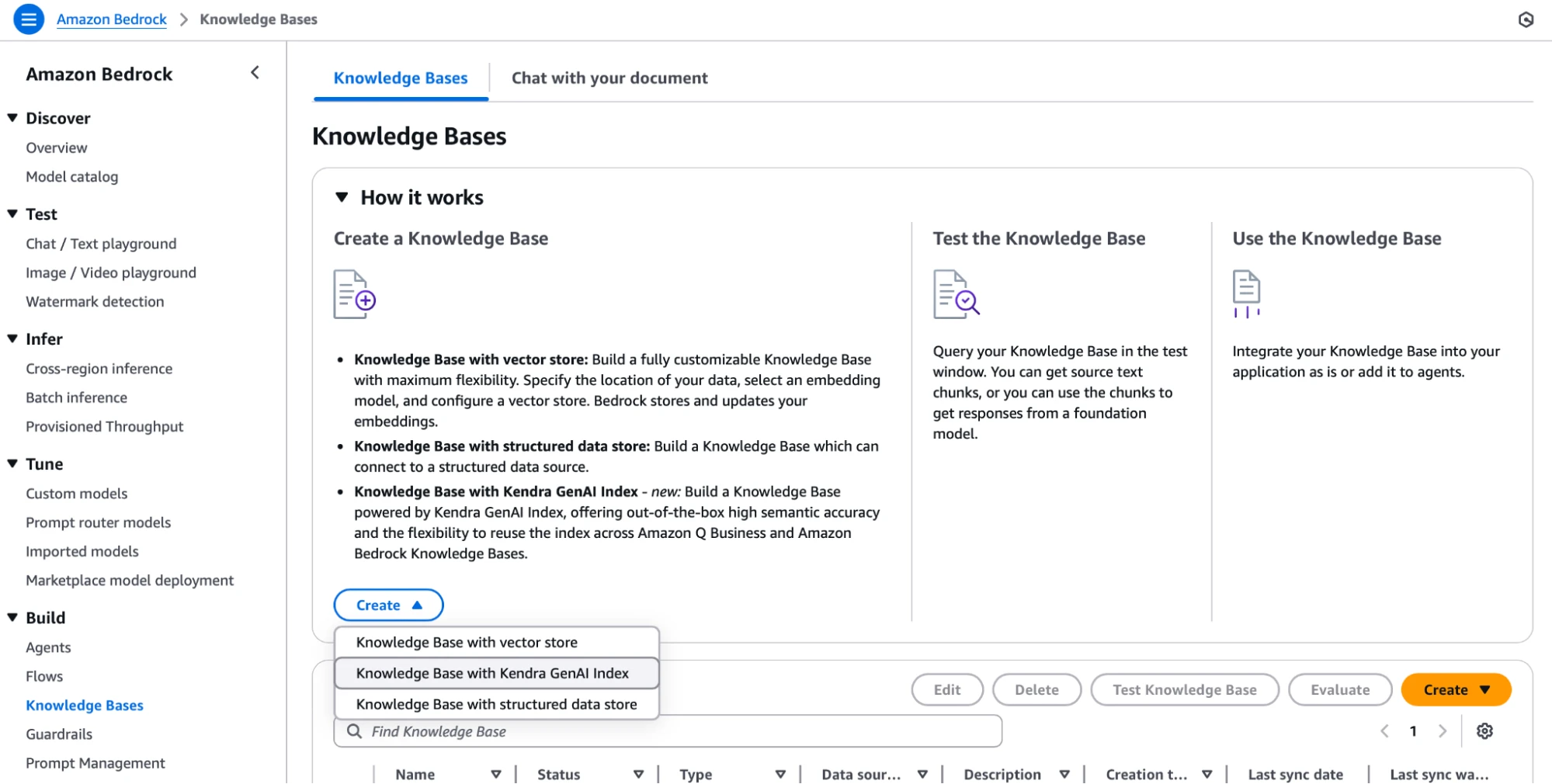Open table preferences gear icon

tap(1484, 731)
